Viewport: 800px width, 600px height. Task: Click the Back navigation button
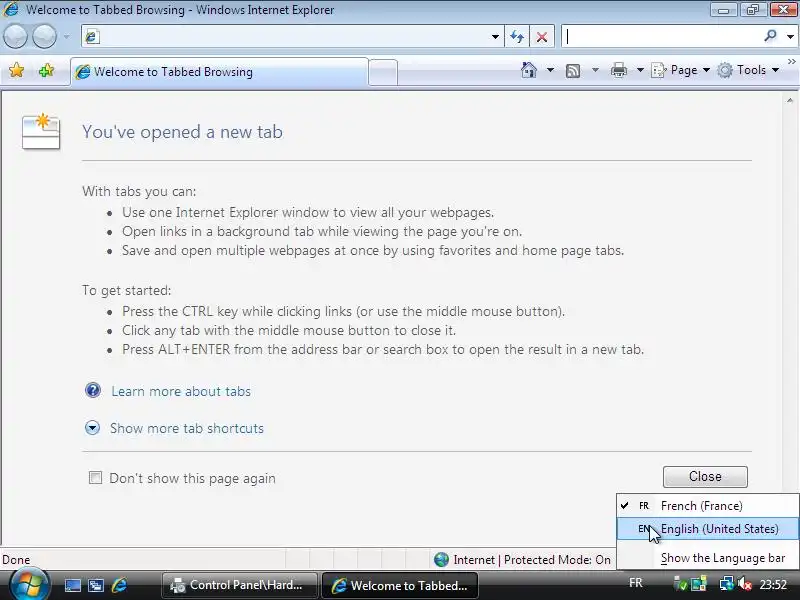coord(15,36)
